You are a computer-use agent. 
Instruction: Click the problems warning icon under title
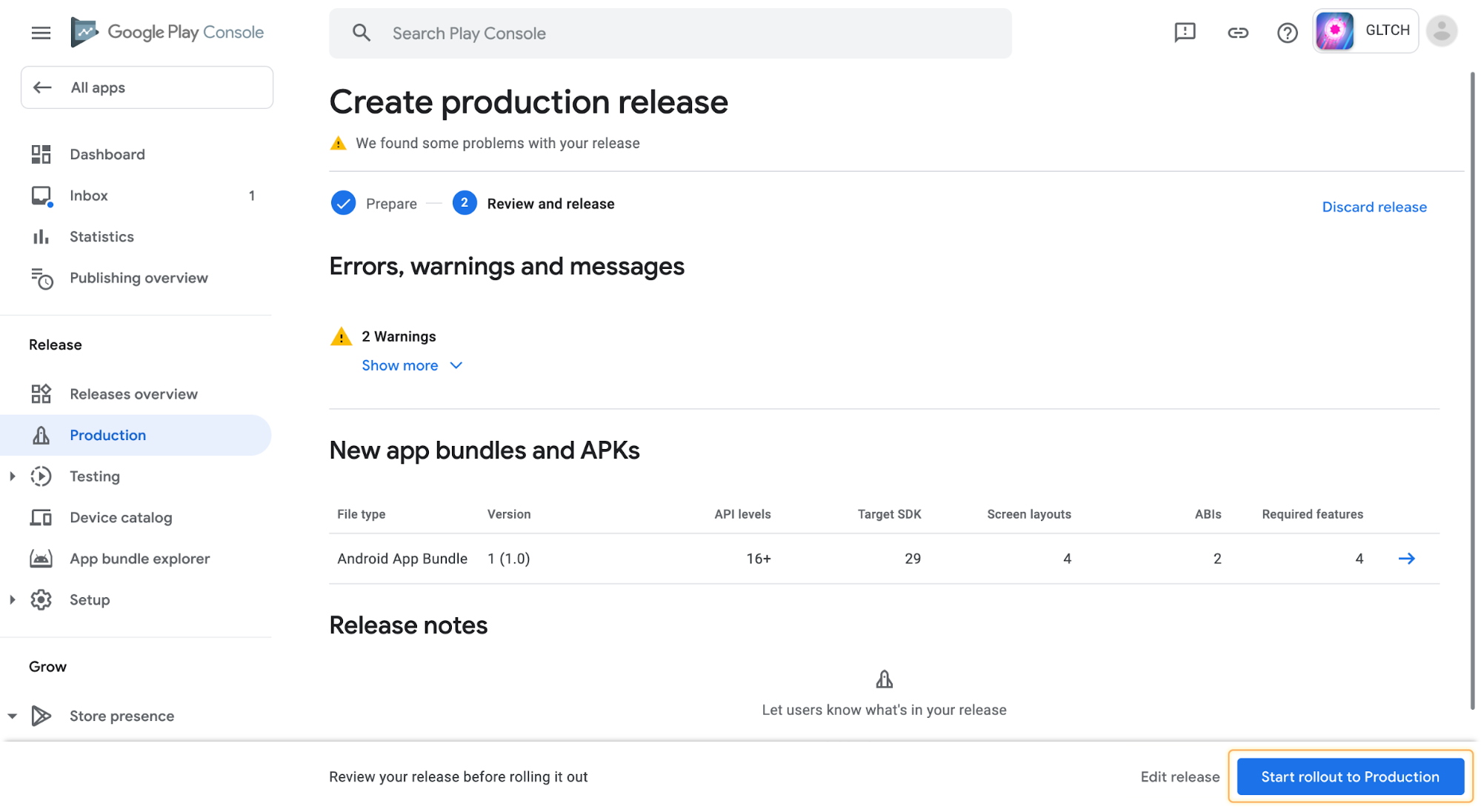pyautogui.click(x=338, y=143)
